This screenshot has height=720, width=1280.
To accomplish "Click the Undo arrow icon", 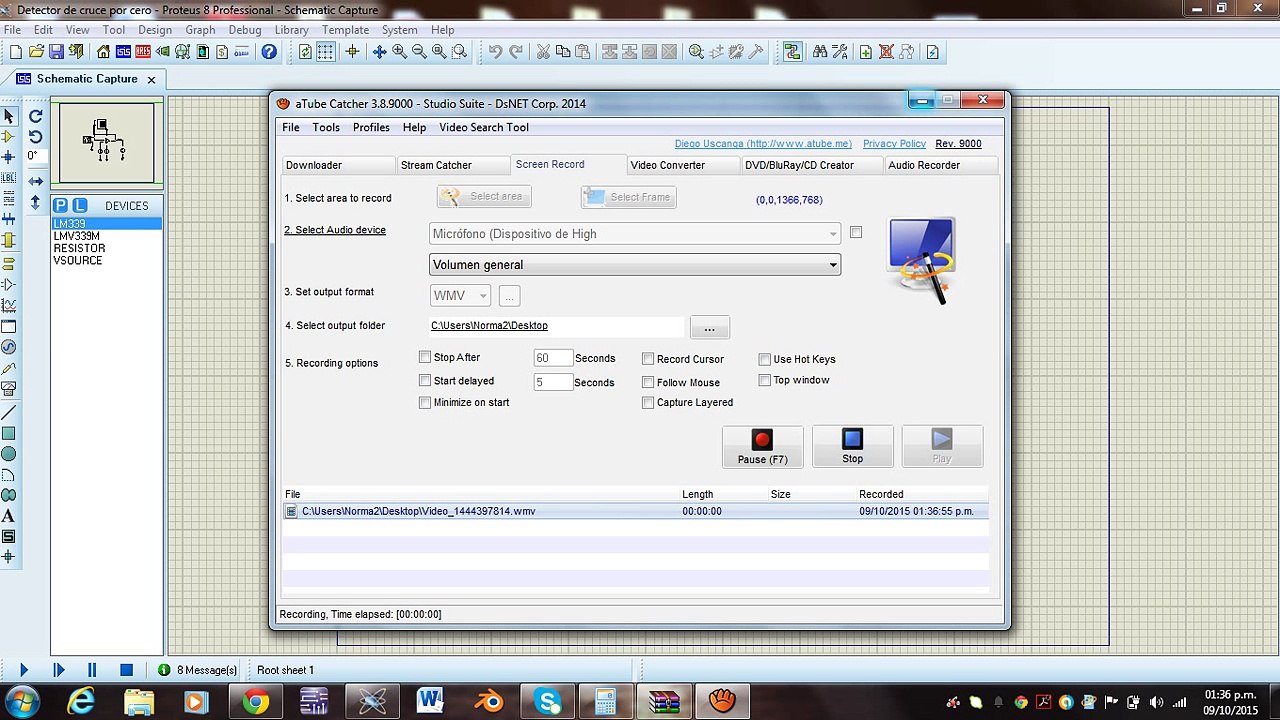I will [495, 52].
